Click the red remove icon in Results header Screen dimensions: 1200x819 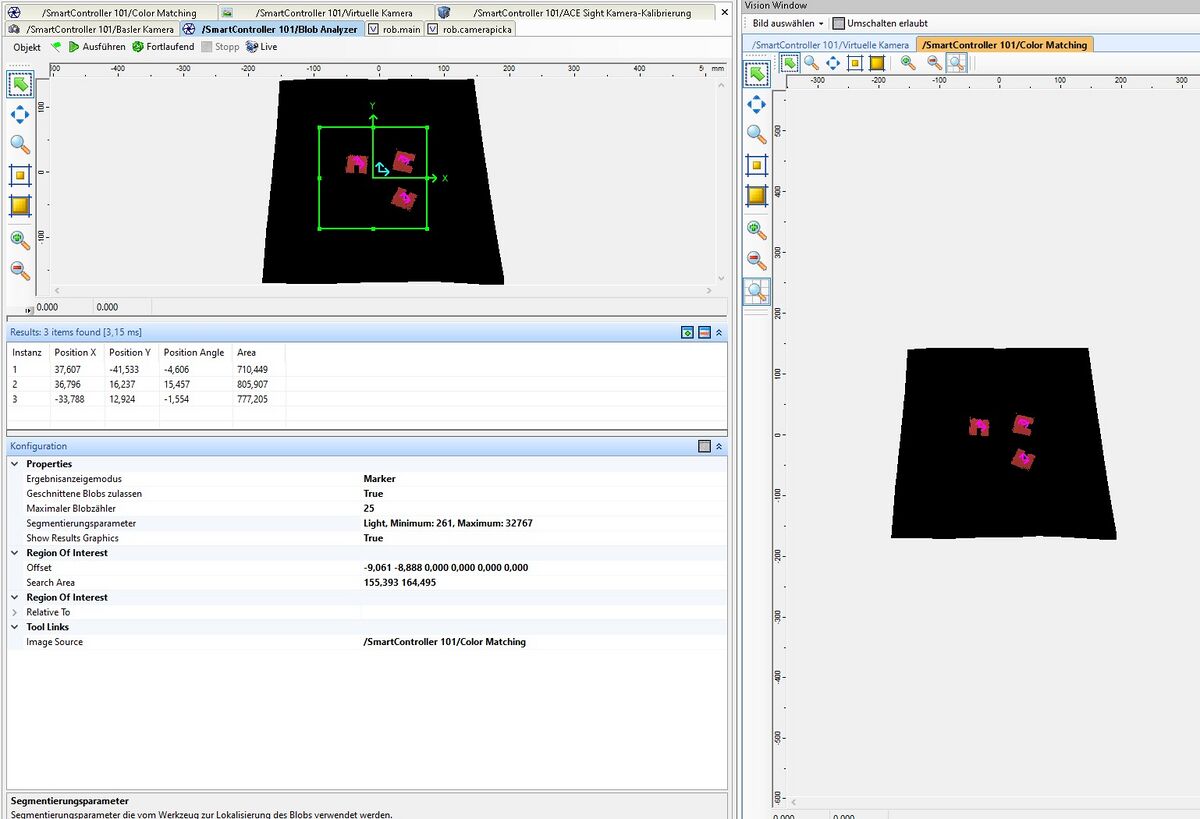pyautogui.click(x=704, y=332)
